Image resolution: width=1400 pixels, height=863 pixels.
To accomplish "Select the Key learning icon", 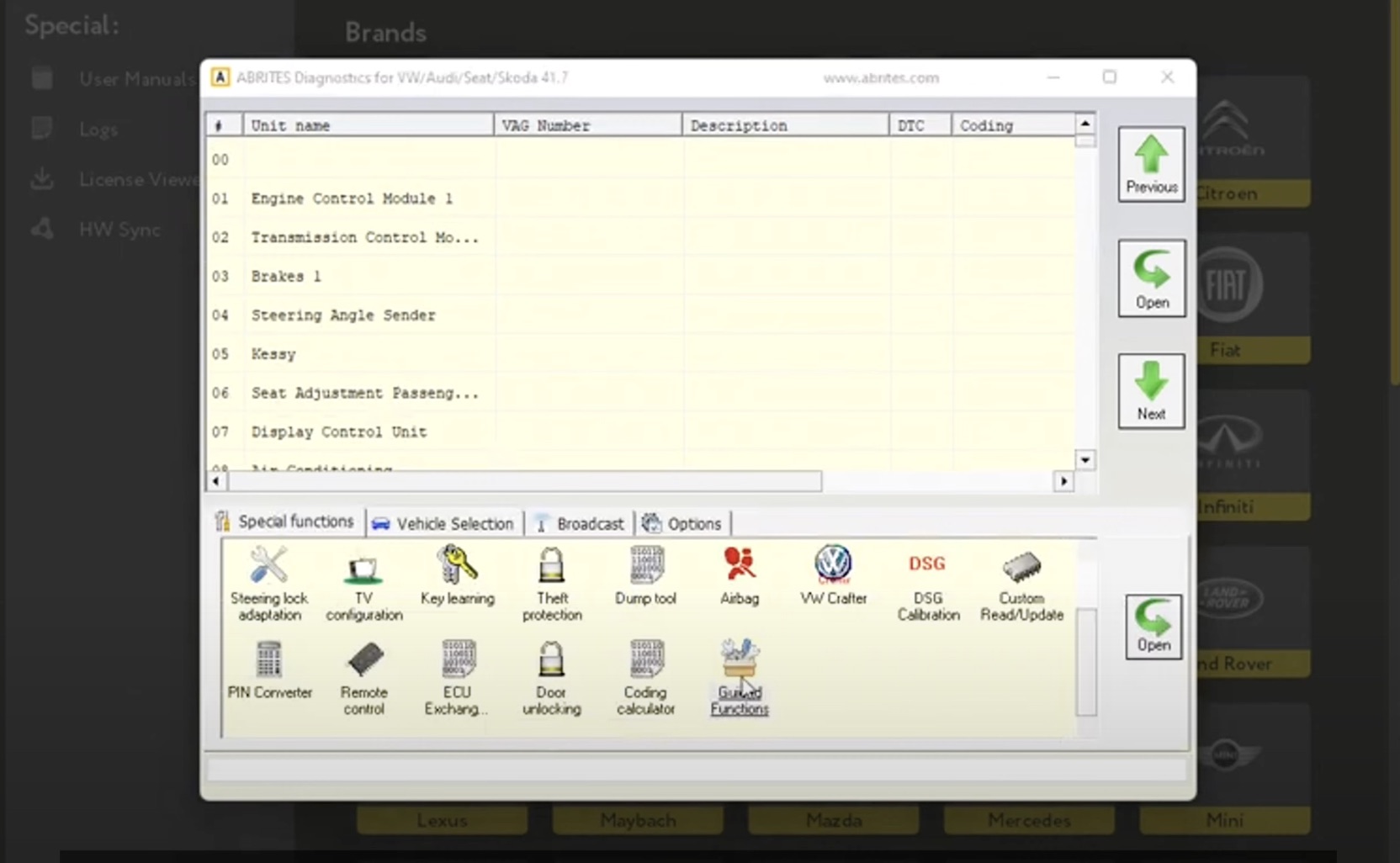I will pyautogui.click(x=457, y=576).
